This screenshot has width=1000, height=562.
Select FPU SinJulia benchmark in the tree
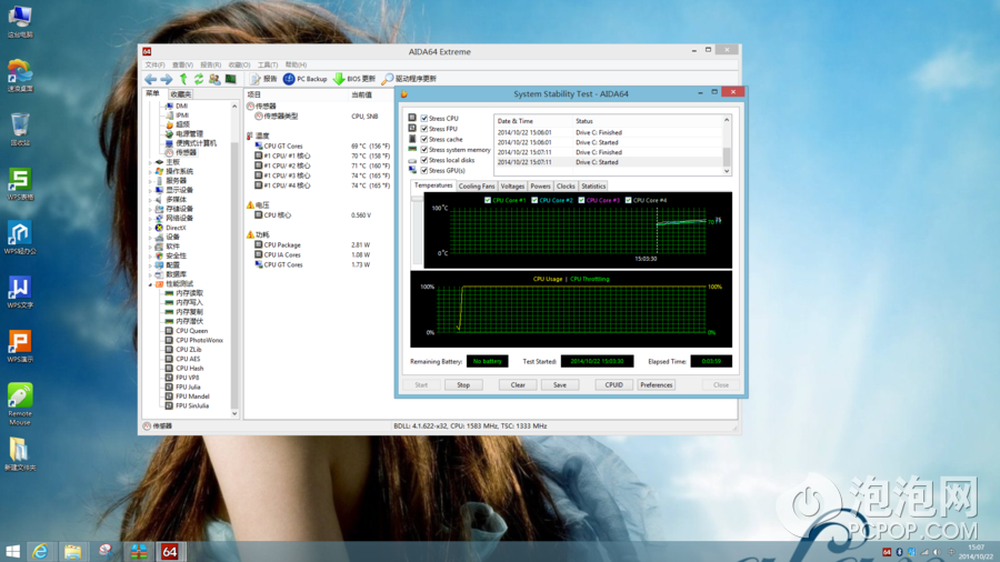[188, 406]
